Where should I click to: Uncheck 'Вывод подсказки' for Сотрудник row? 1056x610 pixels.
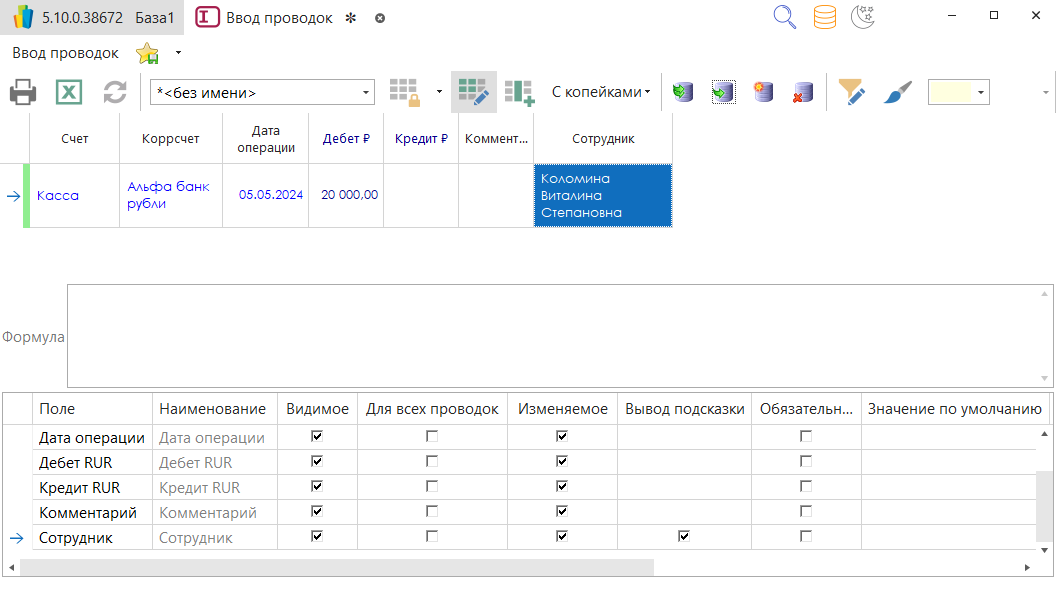point(684,537)
